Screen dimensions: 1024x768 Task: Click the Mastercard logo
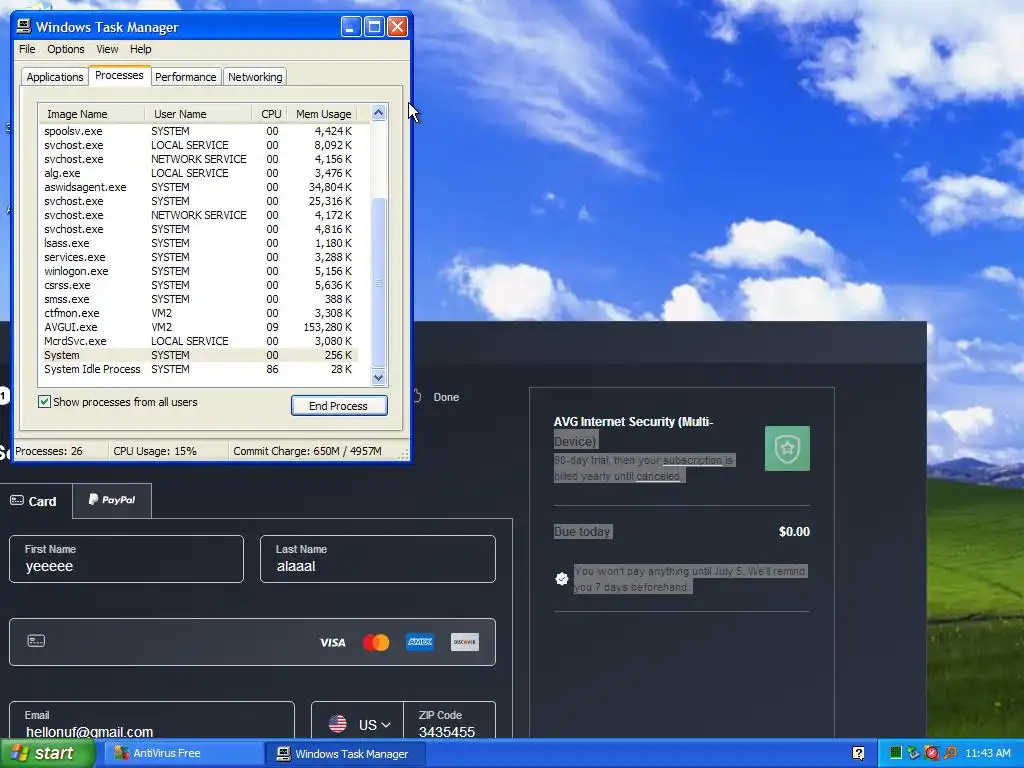376,643
